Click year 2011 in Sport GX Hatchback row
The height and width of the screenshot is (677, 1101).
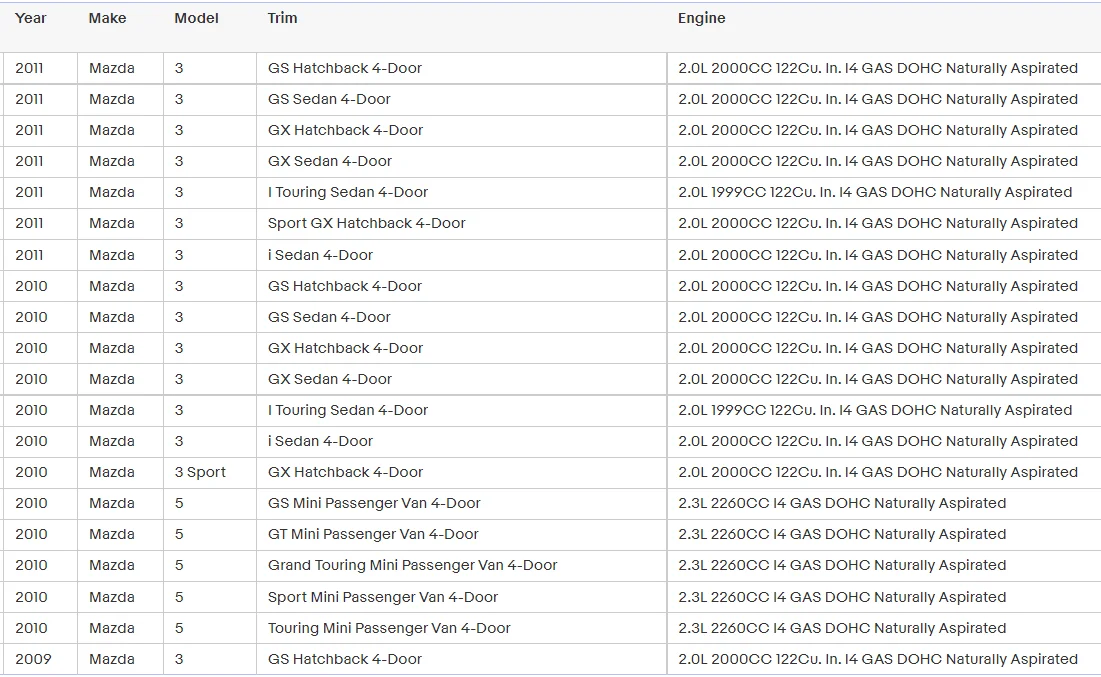pyautogui.click(x=39, y=223)
